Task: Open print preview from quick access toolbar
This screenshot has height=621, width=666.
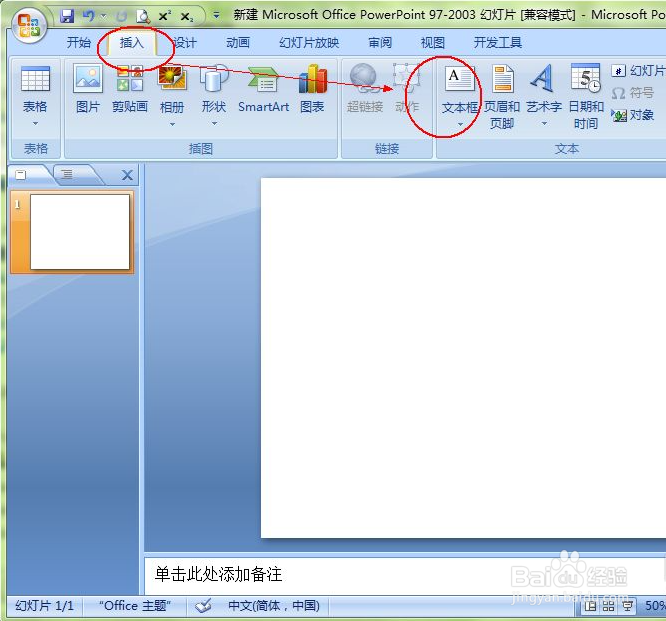Action: pyautogui.click(x=143, y=17)
